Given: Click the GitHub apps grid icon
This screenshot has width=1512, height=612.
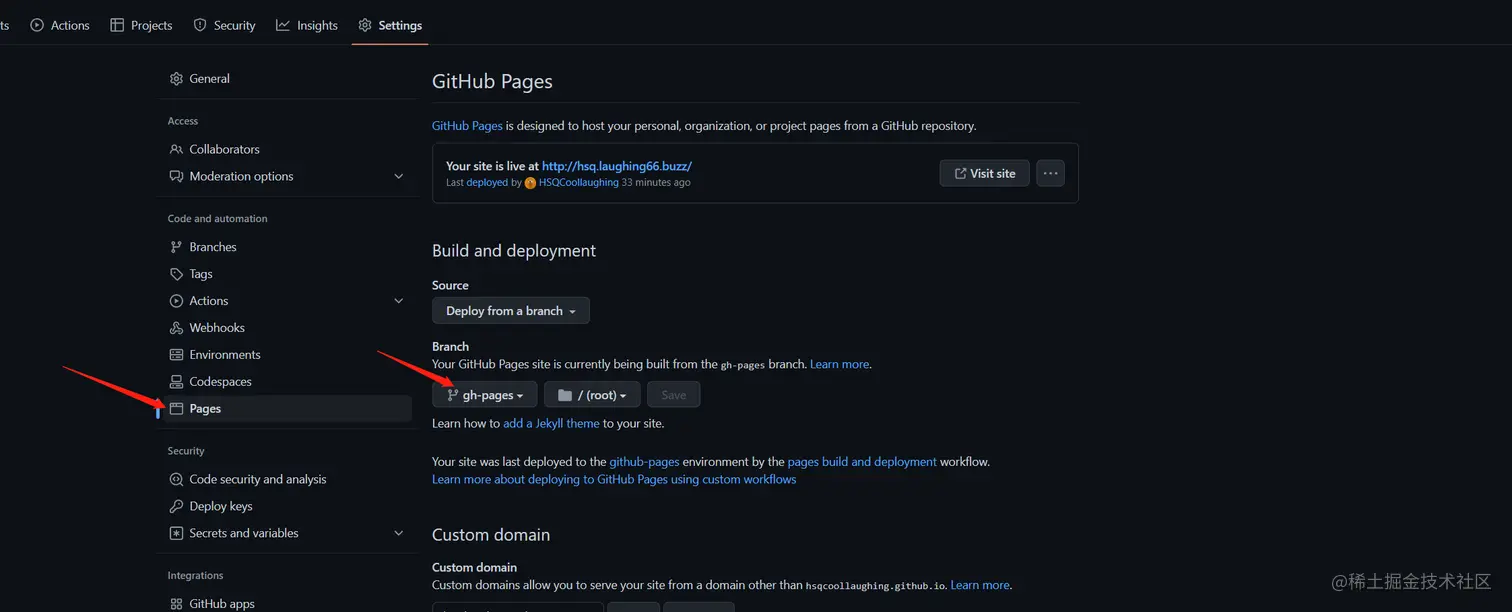Looking at the screenshot, I should pos(176,604).
